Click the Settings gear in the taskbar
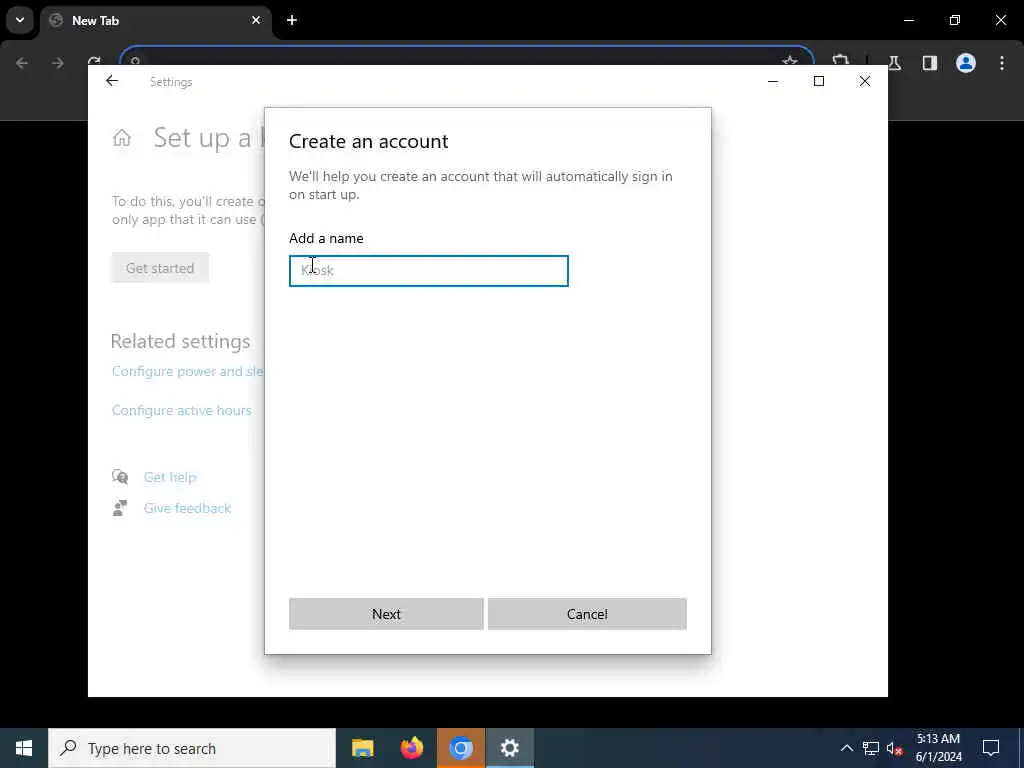Screen dimensions: 1024x768 pos(509,748)
